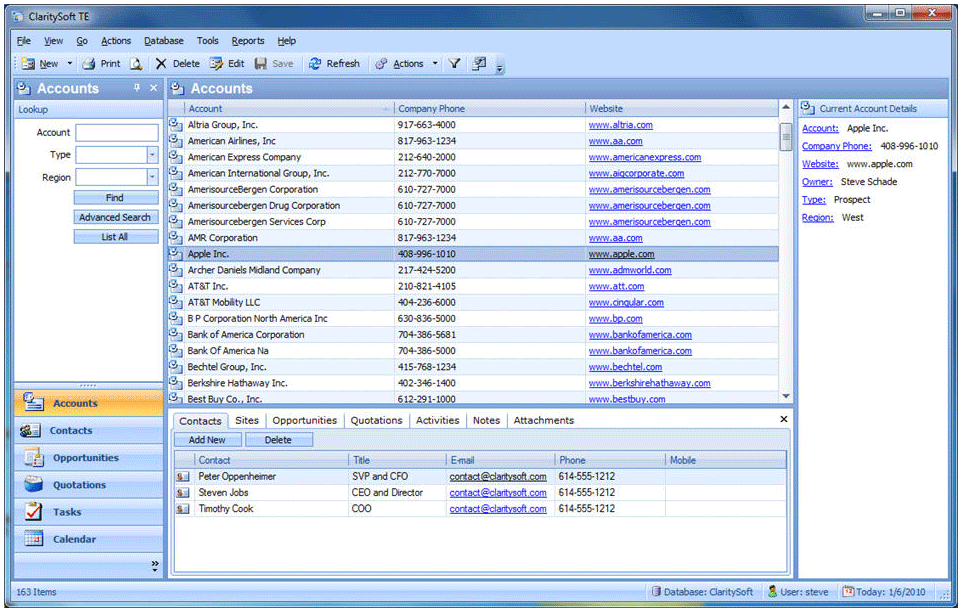Click the contact card icon beside Steven Jobs
This screenshot has height=610, width=961.
click(183, 493)
